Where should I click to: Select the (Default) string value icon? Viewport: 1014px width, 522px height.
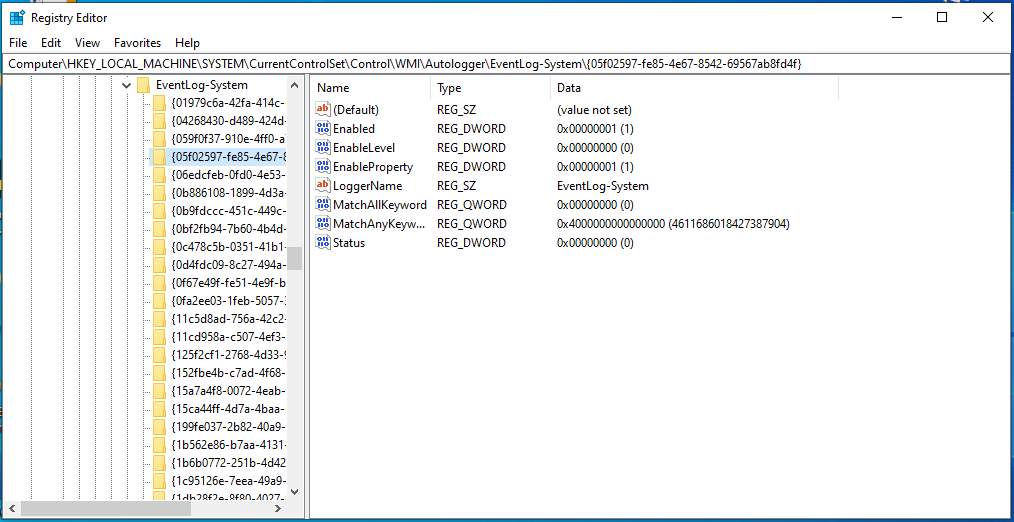tap(323, 109)
